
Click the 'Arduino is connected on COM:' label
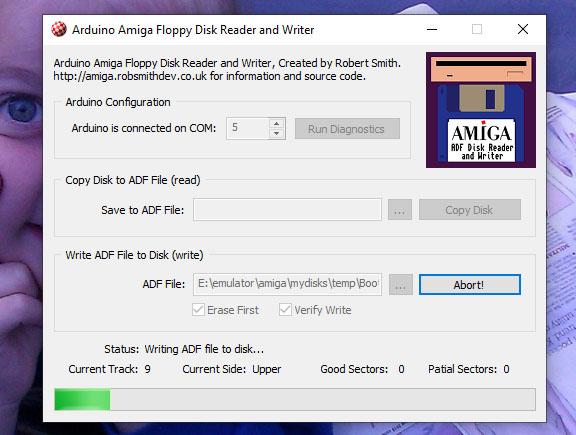[x=144, y=128]
